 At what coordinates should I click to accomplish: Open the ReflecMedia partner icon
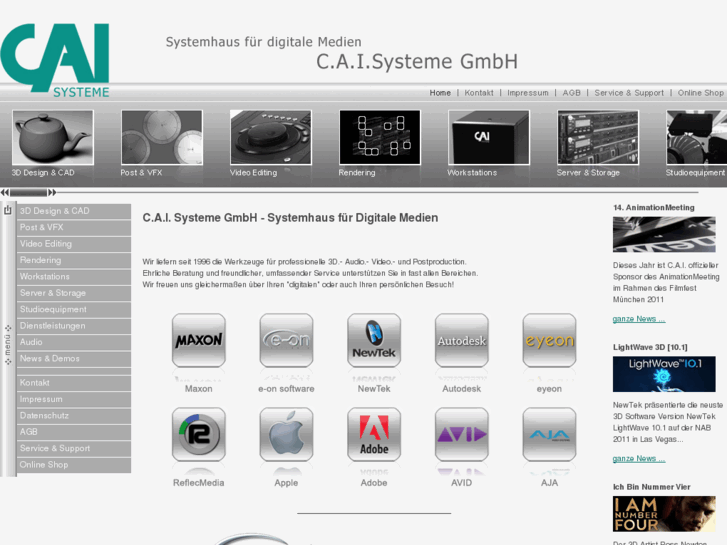[198, 435]
